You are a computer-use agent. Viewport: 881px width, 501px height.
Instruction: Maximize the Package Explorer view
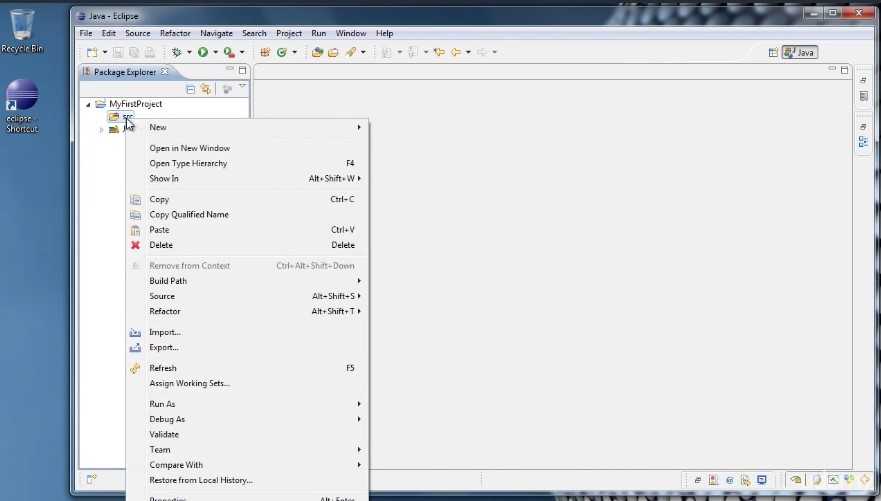[242, 71]
